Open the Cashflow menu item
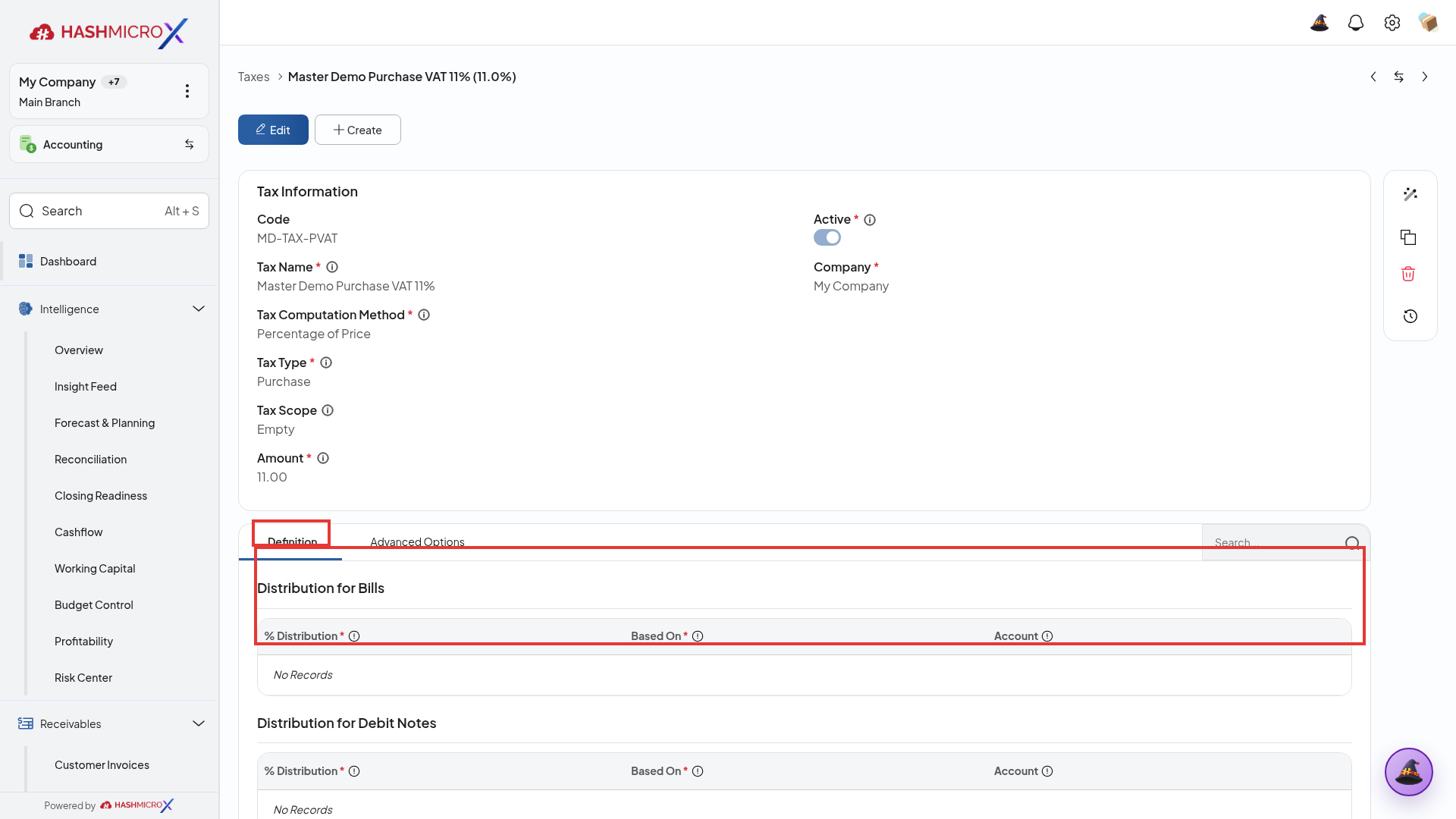Viewport: 1456px width, 819px height. (x=79, y=532)
